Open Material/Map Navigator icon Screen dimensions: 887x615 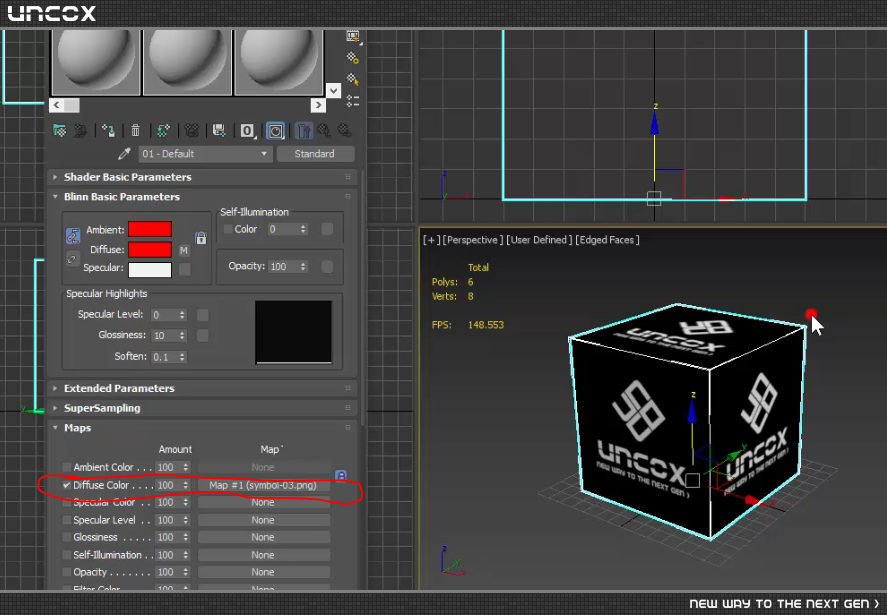coord(352,101)
